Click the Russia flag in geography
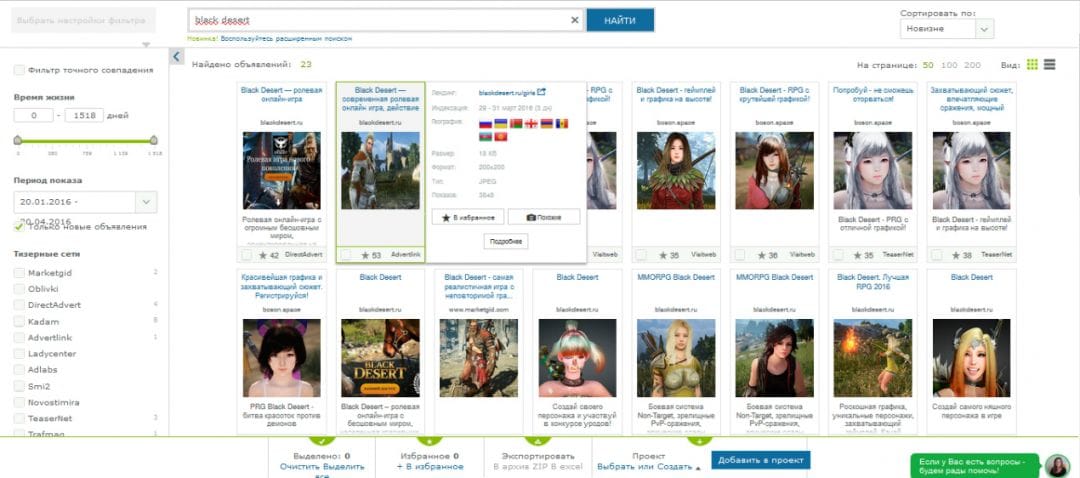 (485, 123)
